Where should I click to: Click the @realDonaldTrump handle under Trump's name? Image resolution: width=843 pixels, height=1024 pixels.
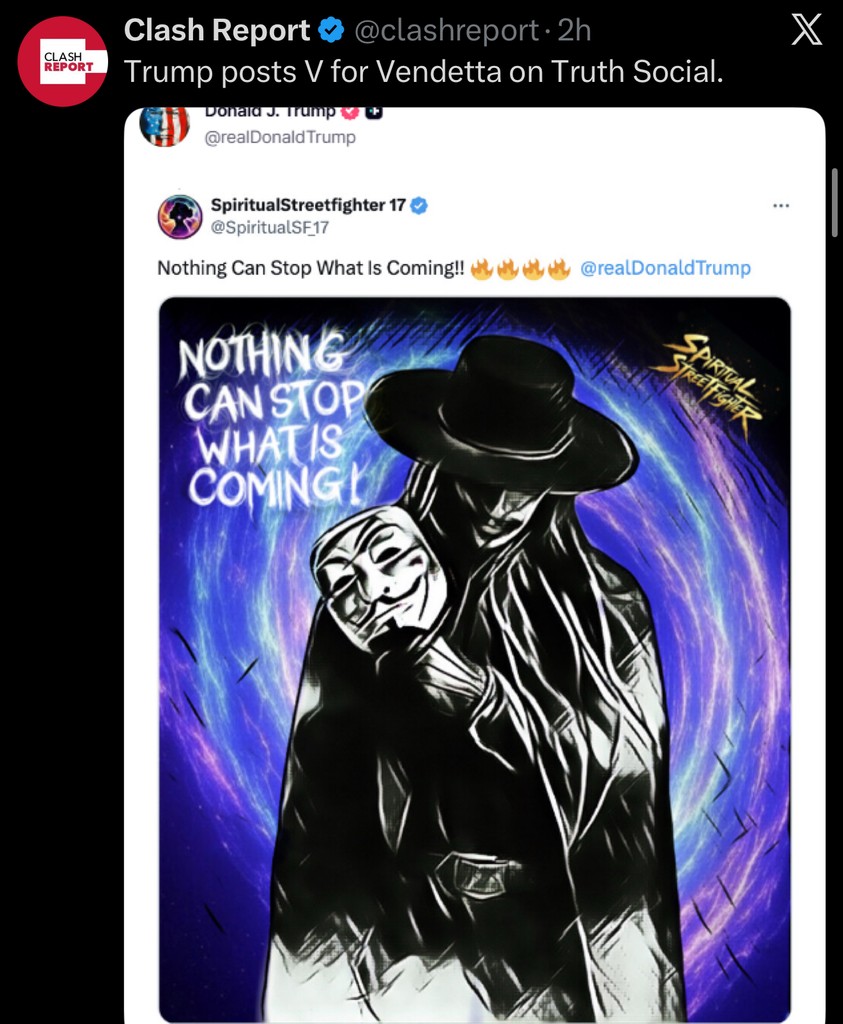tap(280, 138)
